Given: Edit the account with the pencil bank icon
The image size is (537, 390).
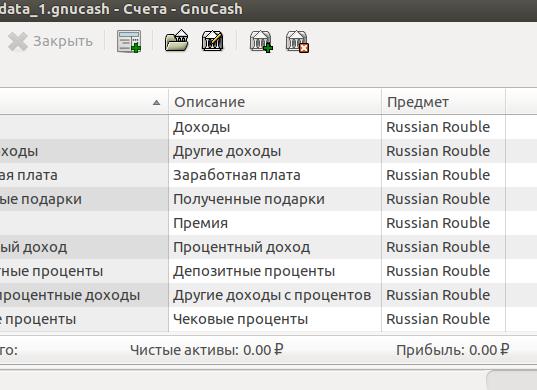Looking at the screenshot, I should coord(212,41).
